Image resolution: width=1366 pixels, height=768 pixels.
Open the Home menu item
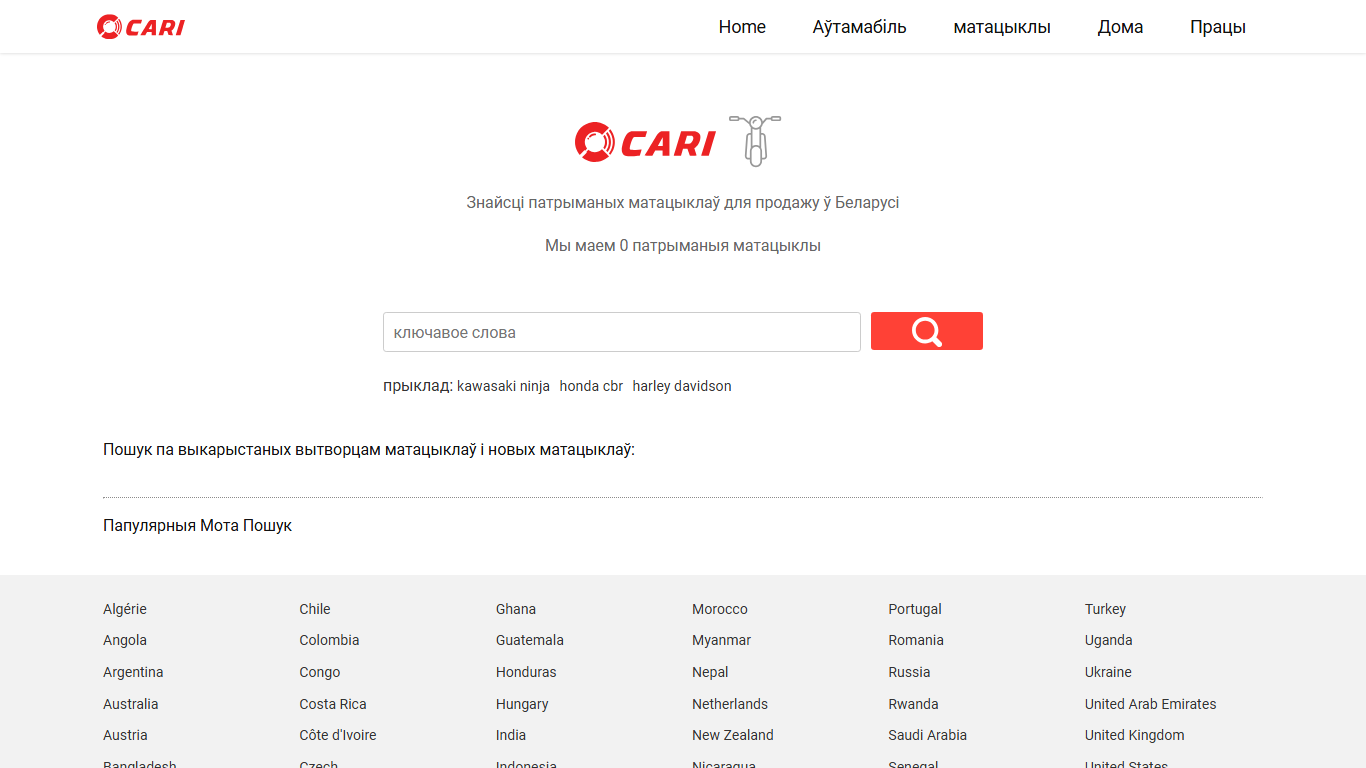742,27
